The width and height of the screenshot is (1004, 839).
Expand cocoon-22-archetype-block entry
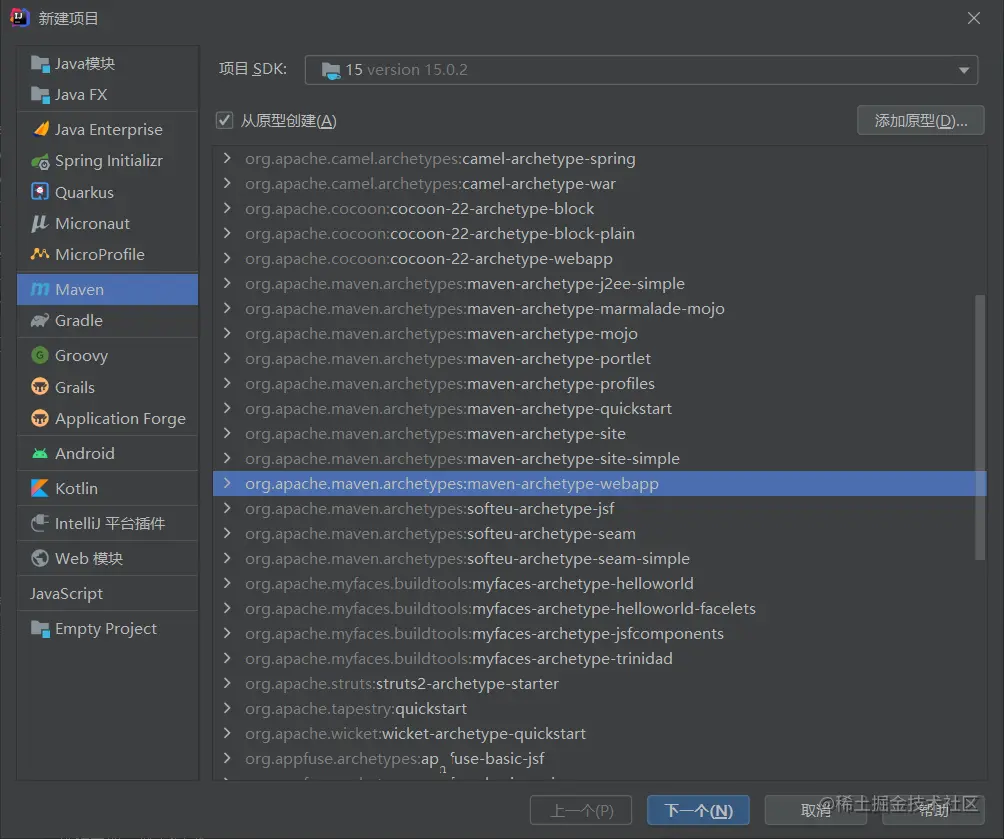click(x=227, y=208)
